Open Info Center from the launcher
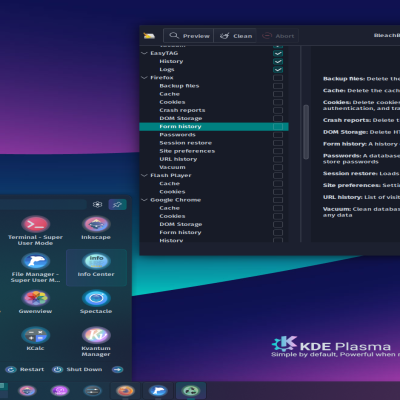The image size is (400, 400). (x=96, y=261)
